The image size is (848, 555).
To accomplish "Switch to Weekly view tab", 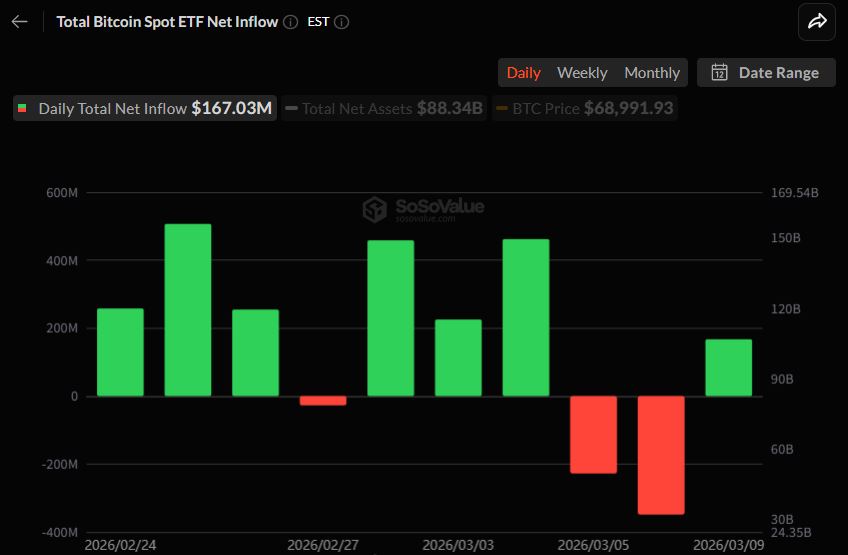I will [582, 72].
